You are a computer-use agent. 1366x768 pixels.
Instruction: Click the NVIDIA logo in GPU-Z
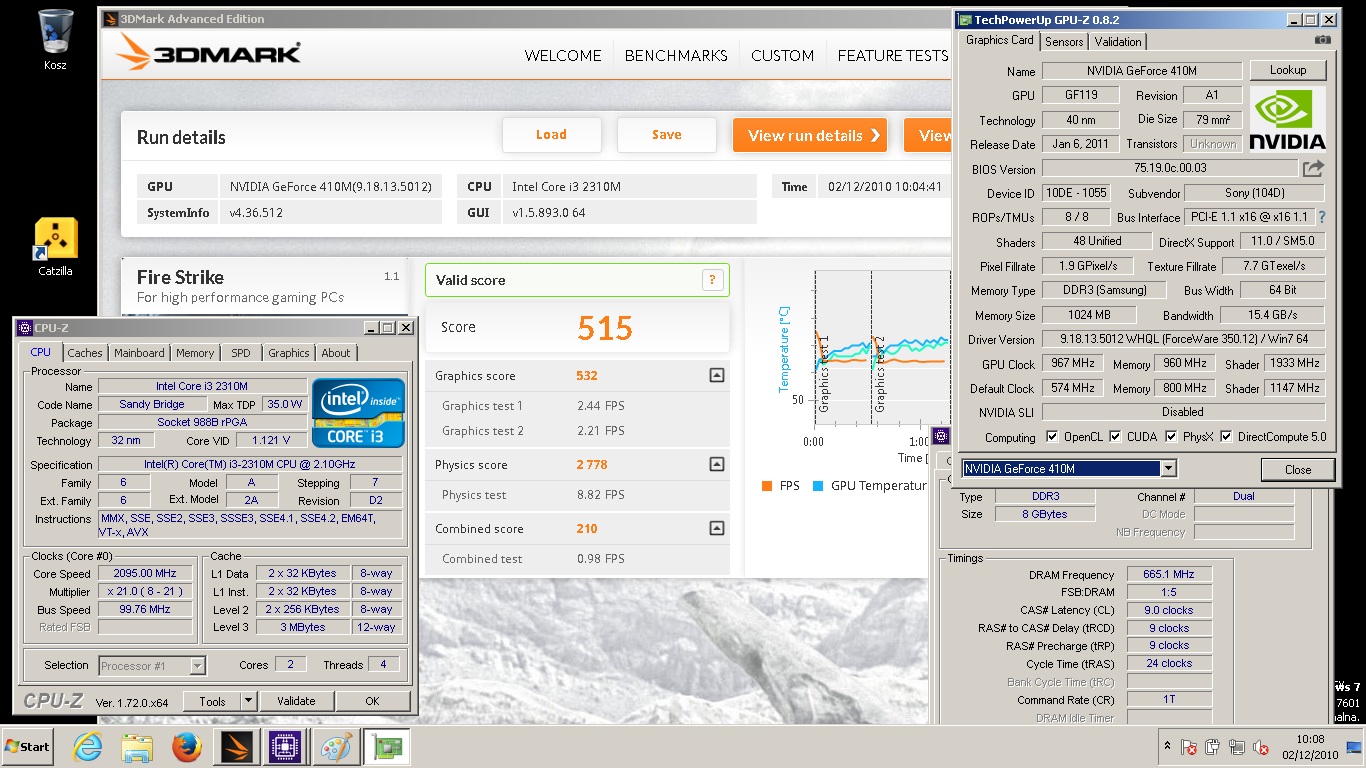tap(1287, 119)
